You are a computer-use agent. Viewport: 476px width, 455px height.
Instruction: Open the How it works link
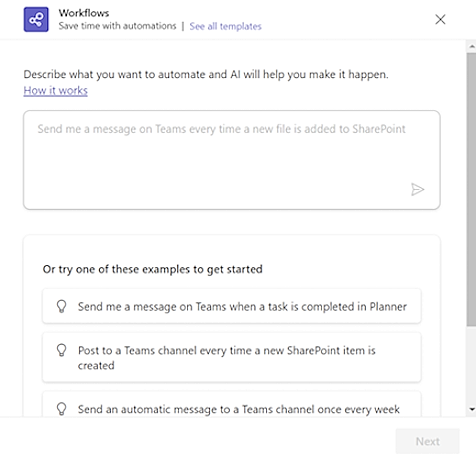pos(55,91)
